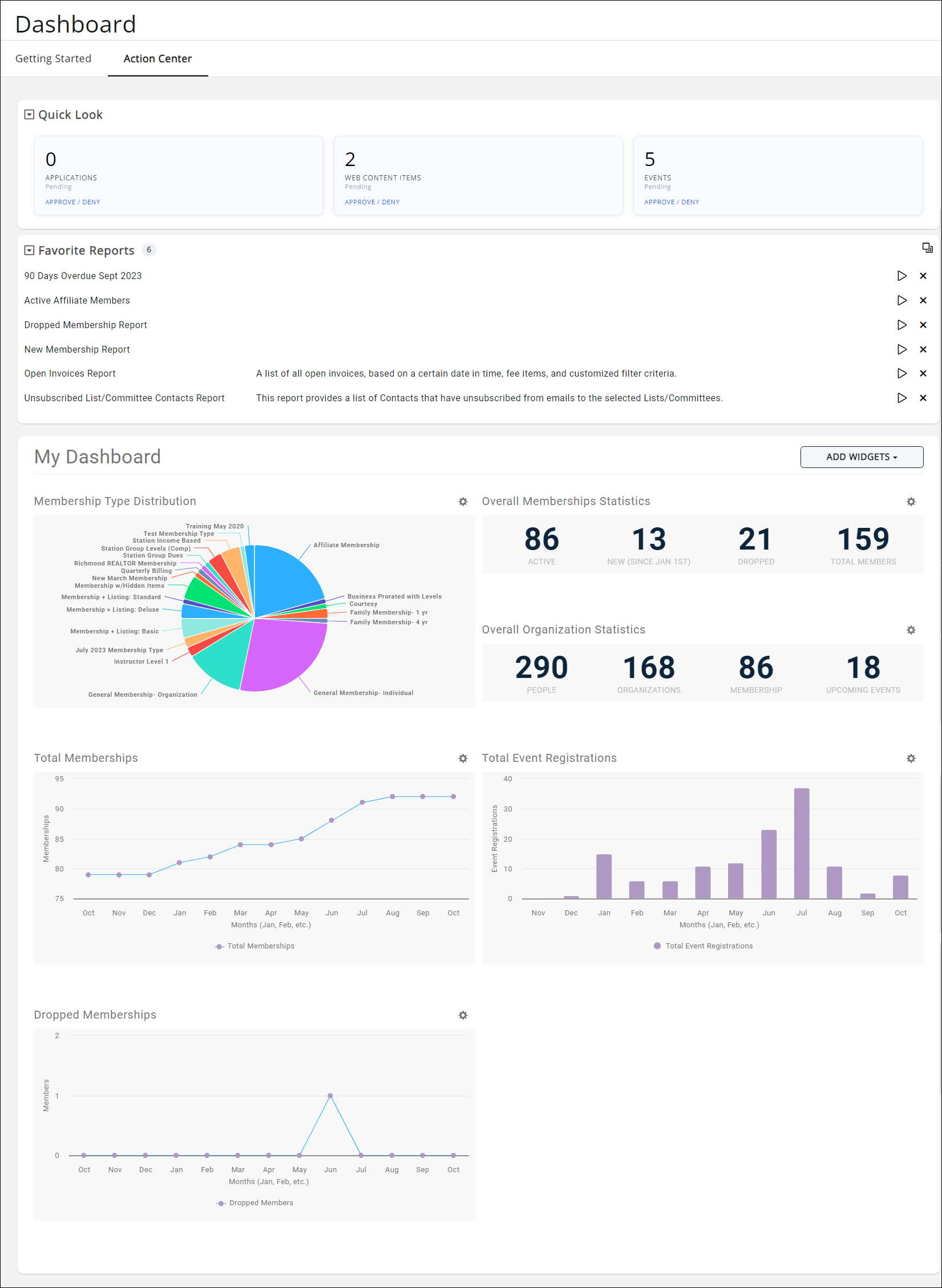Run the 90 Days Overdue Sept 2023 report

[x=901, y=276]
